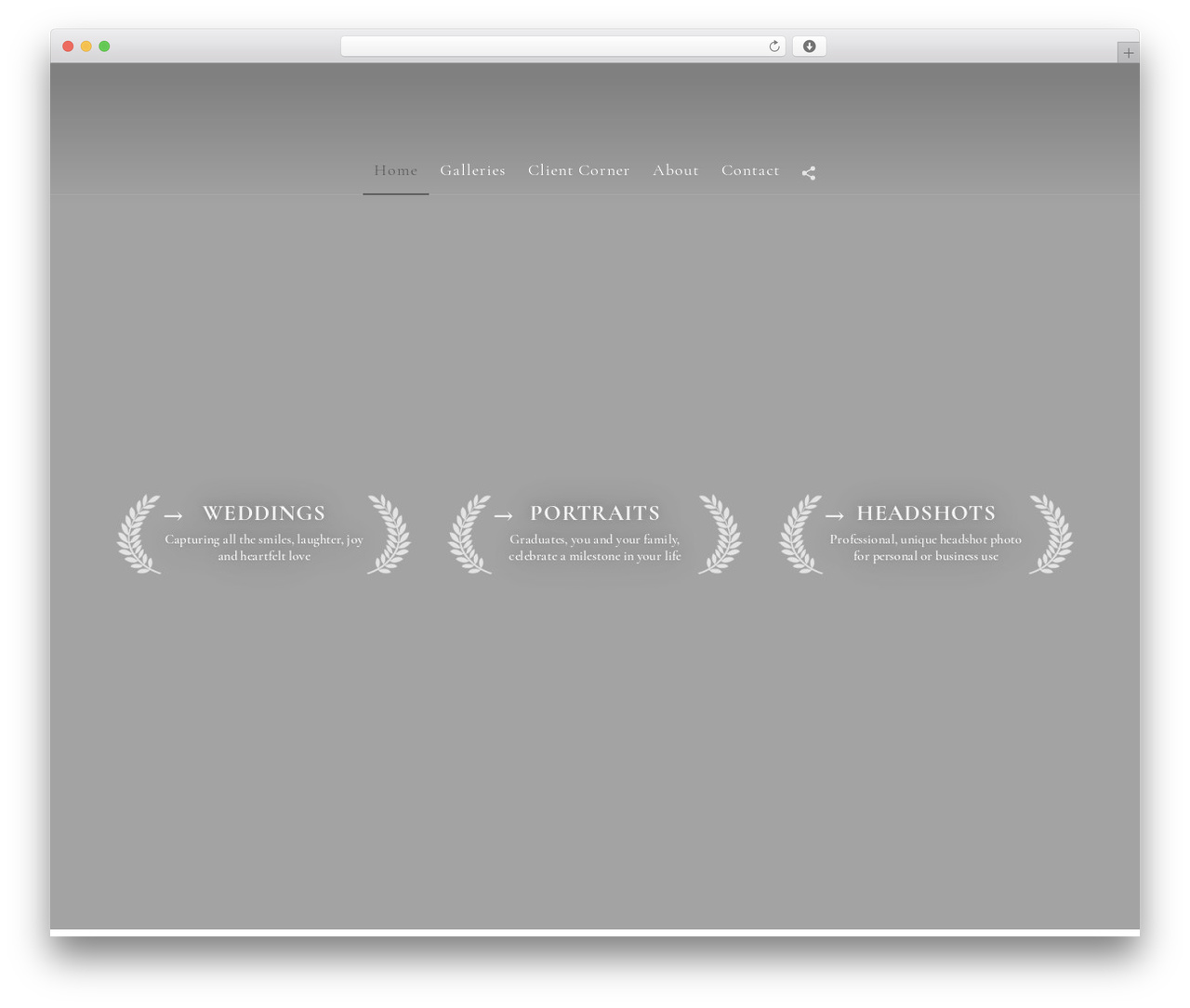Open the browser downloads button
Image resolution: width=1190 pixels, height=1008 pixels.
tap(809, 46)
